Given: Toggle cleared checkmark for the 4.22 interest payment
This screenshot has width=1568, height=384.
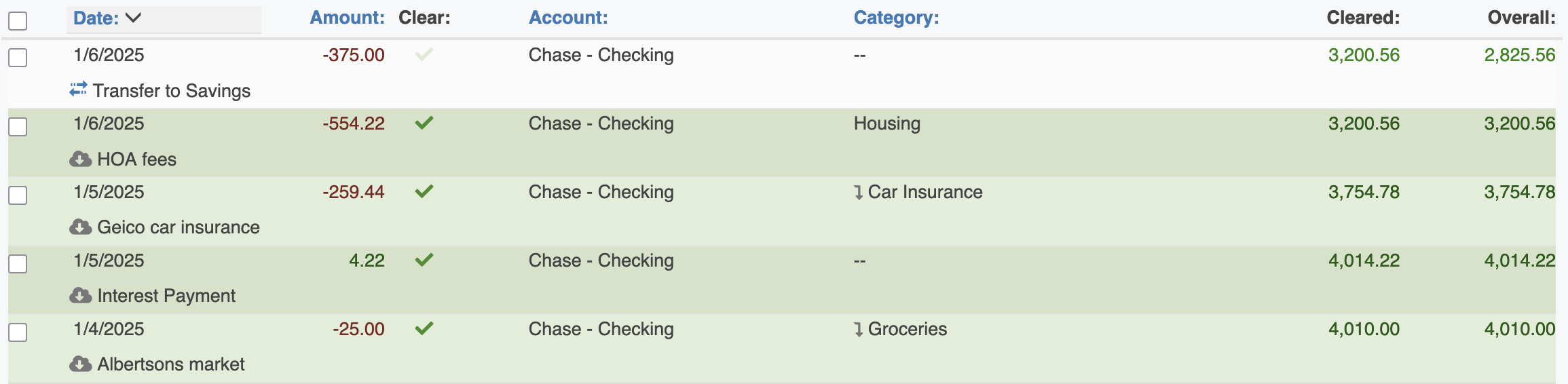Looking at the screenshot, I should click(x=424, y=260).
